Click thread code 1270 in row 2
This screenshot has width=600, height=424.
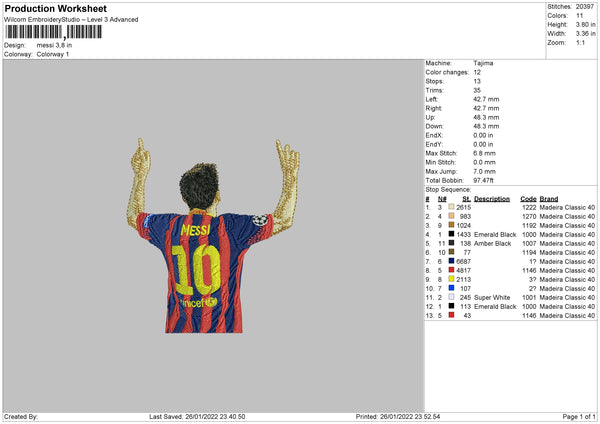point(529,216)
